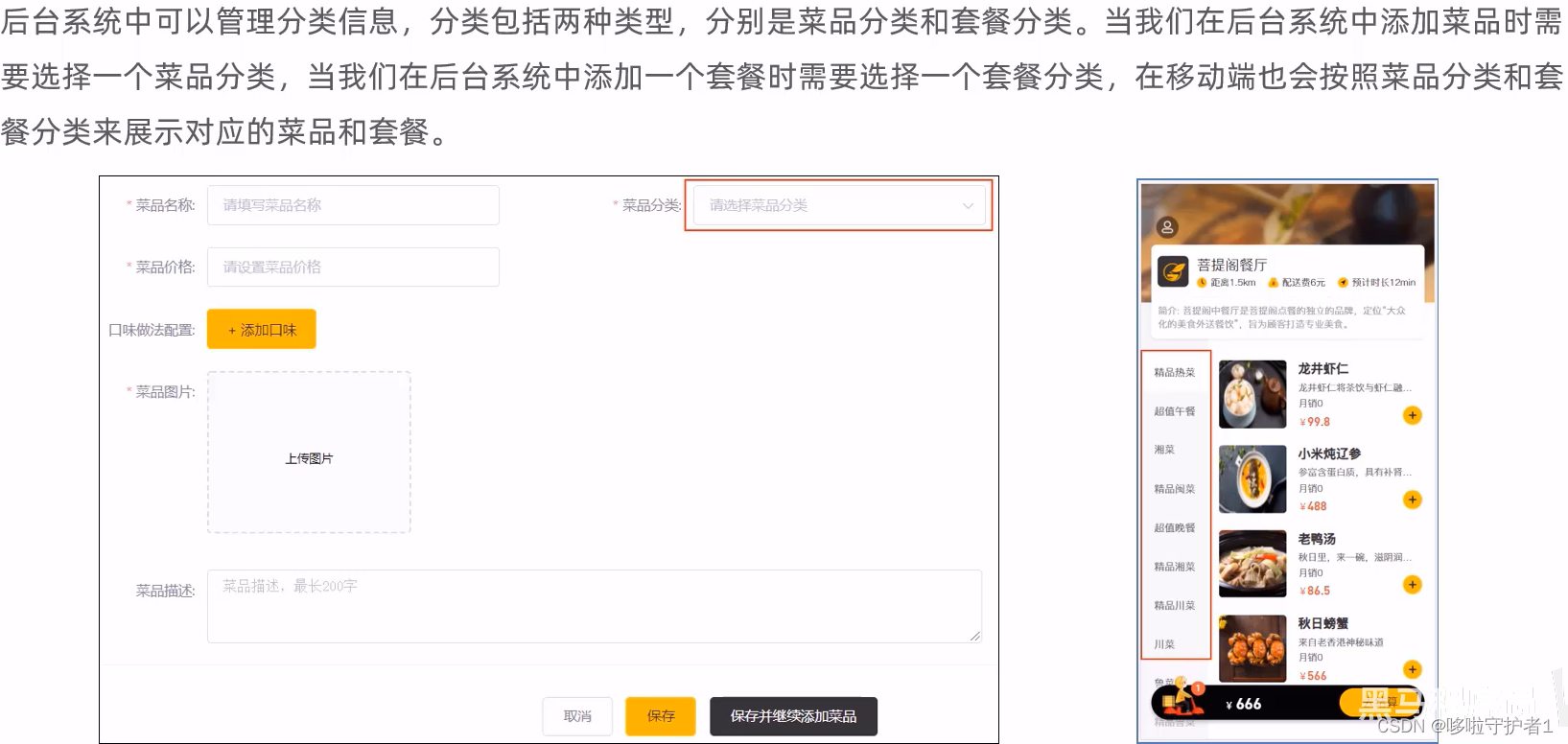
Task: Open the 老鸭汤 dish thumbnail
Action: (x=1252, y=564)
